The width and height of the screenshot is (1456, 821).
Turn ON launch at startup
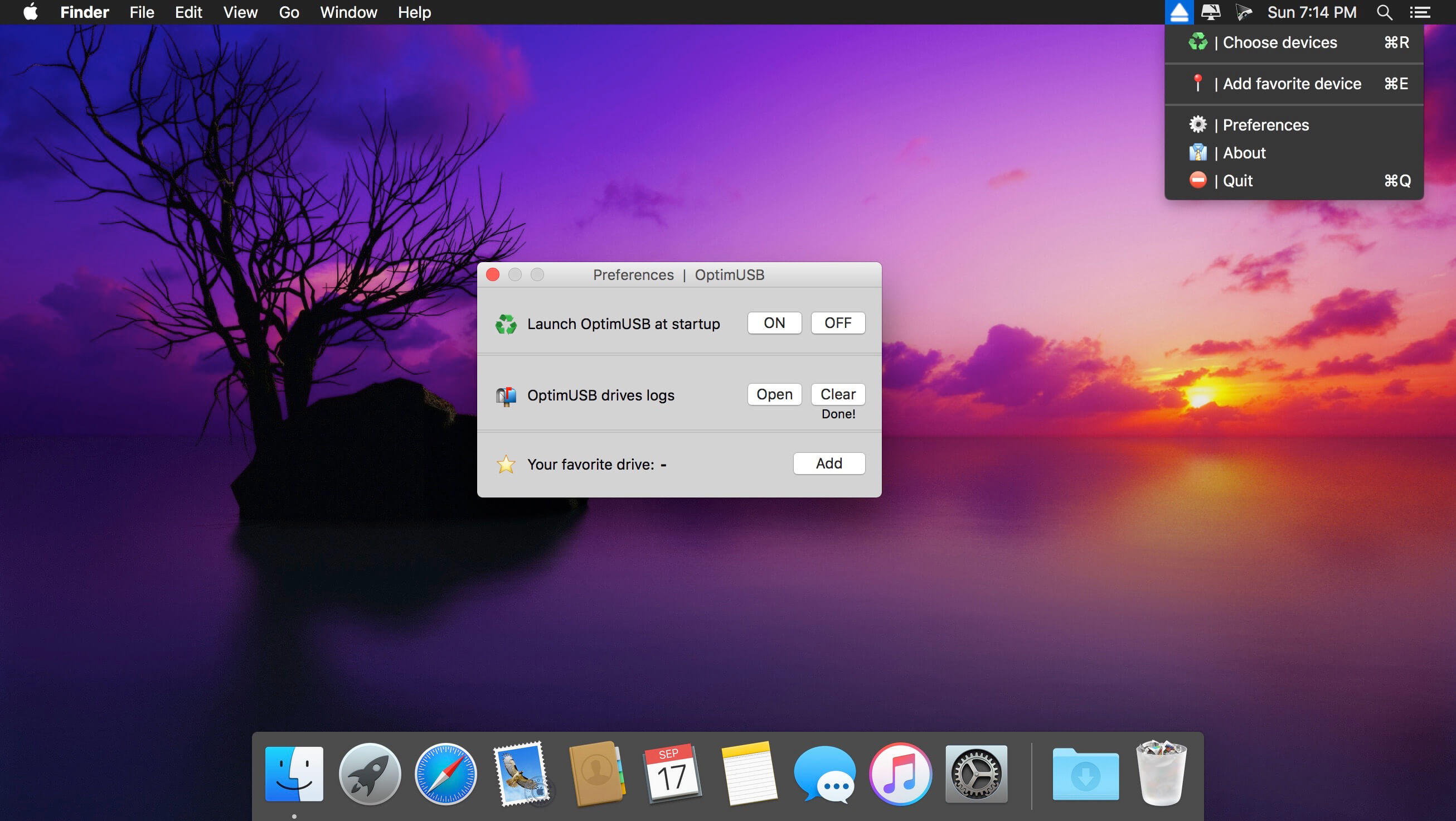(x=774, y=323)
